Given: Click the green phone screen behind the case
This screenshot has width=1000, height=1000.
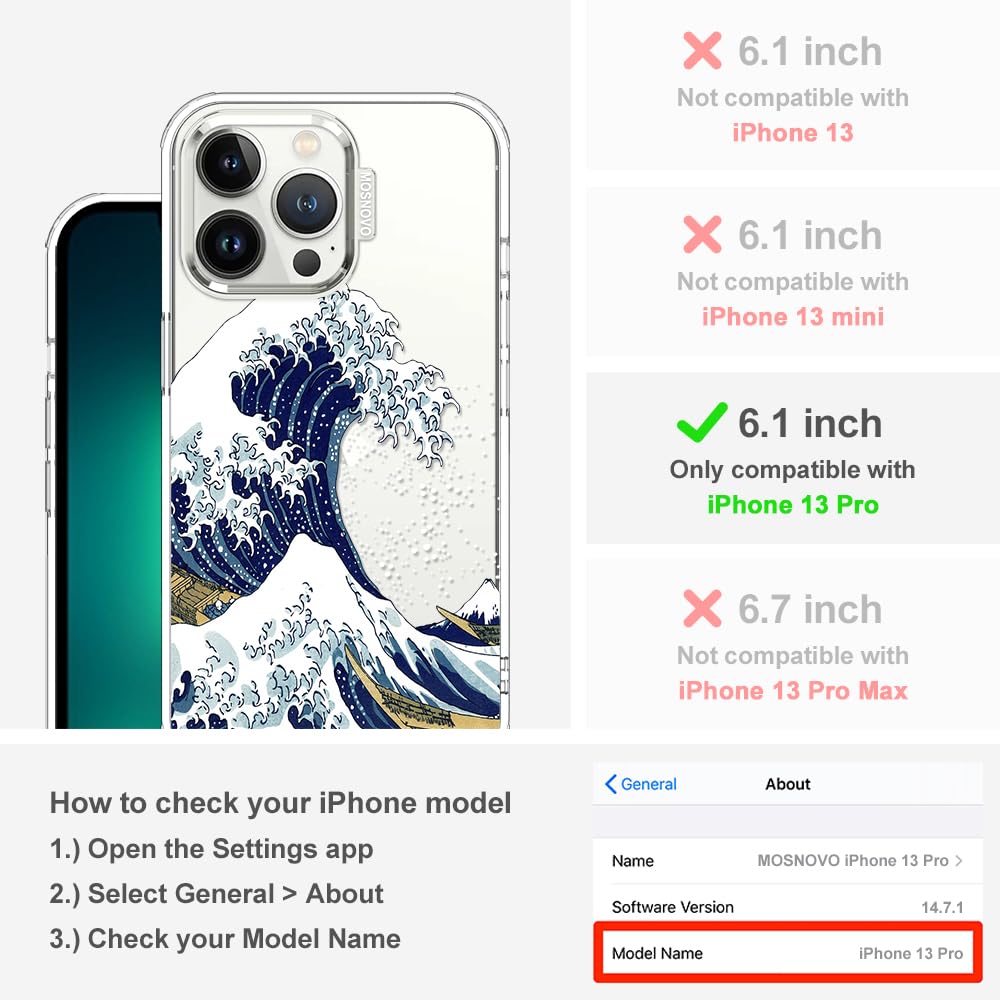Looking at the screenshot, I should pos(108,466).
